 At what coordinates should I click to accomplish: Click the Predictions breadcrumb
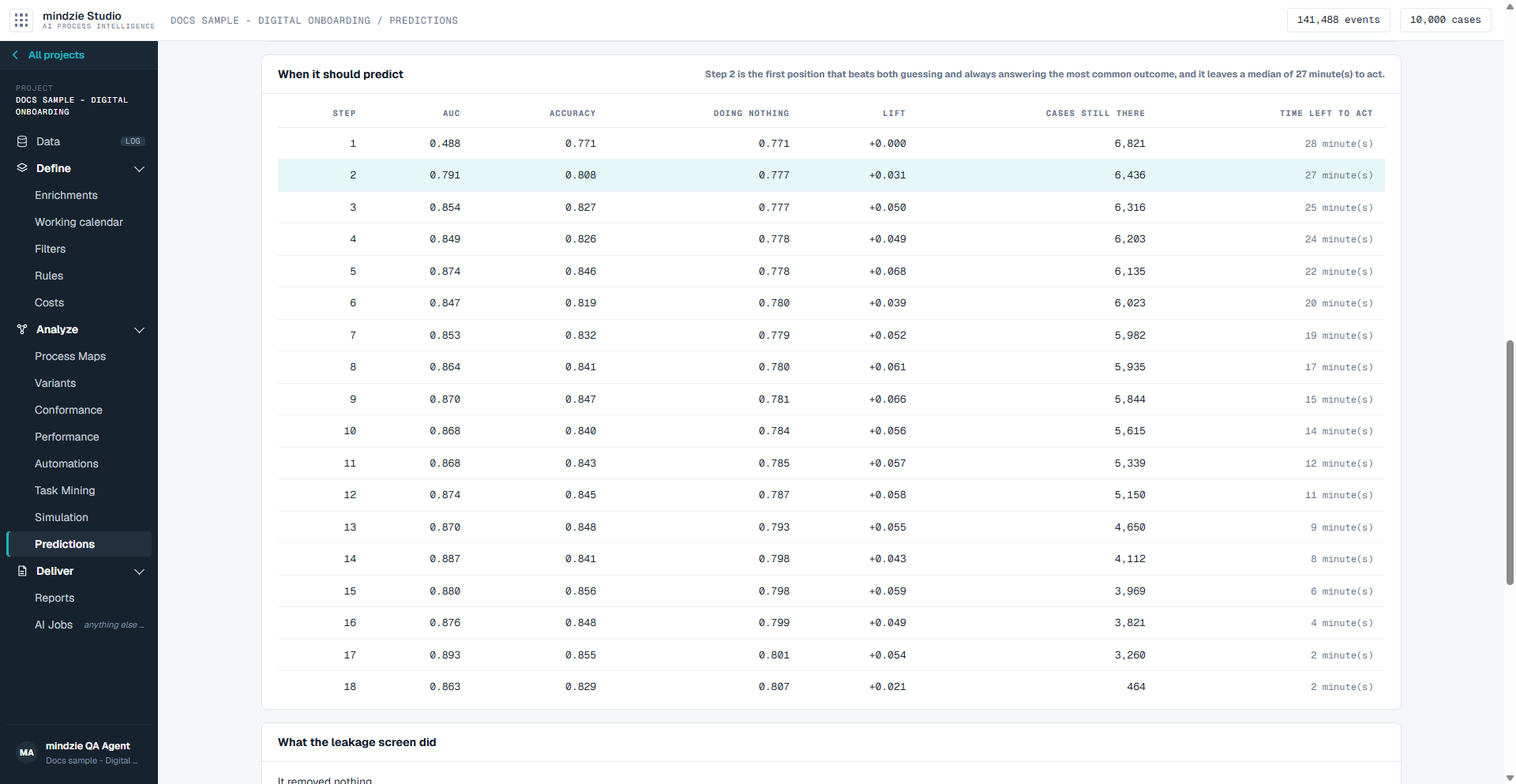point(423,21)
